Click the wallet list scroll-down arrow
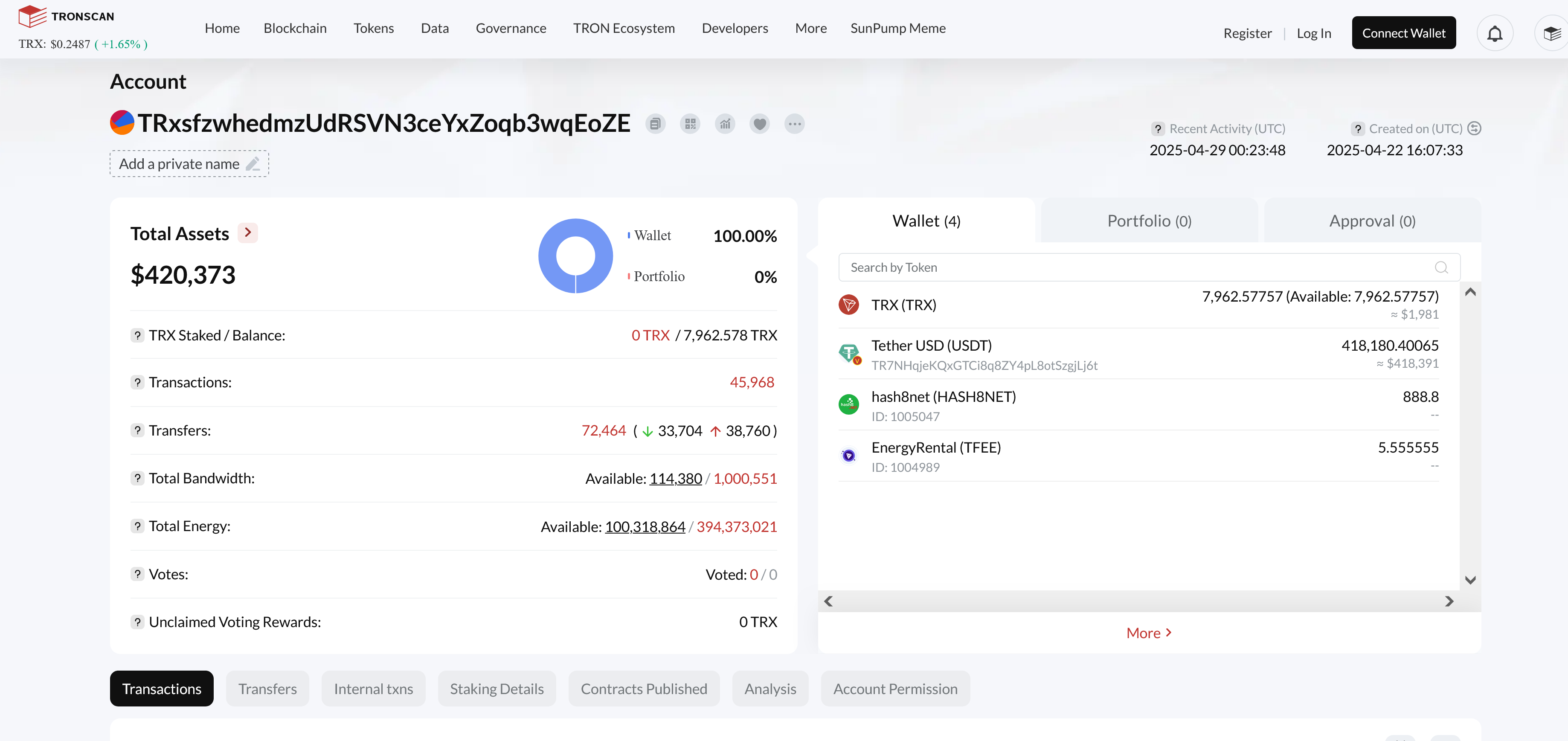Screen dimensions: 1568x741 (1470, 580)
